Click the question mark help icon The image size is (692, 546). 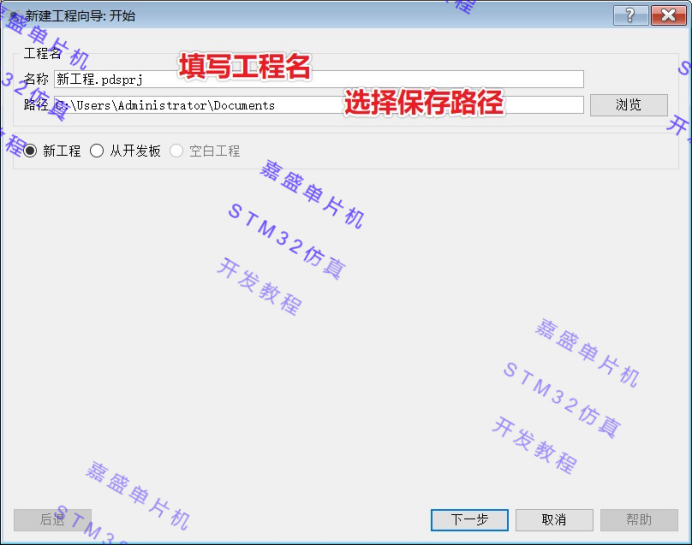pos(630,15)
